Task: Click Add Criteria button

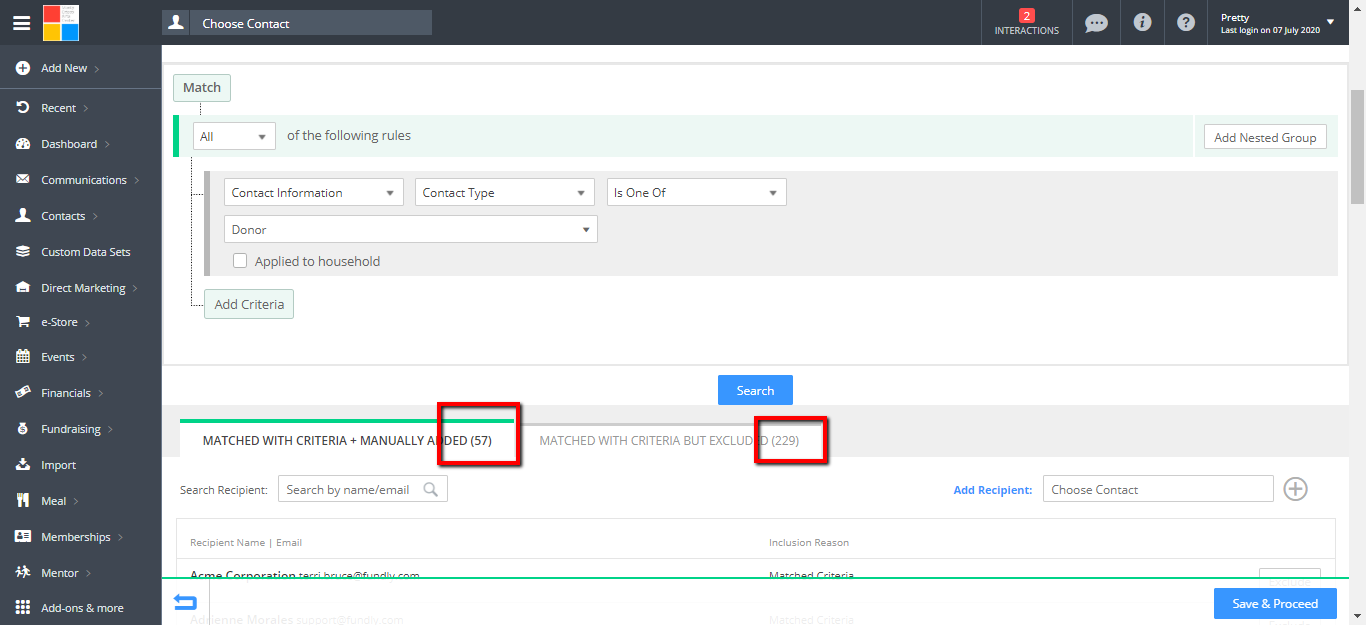Action: point(249,304)
